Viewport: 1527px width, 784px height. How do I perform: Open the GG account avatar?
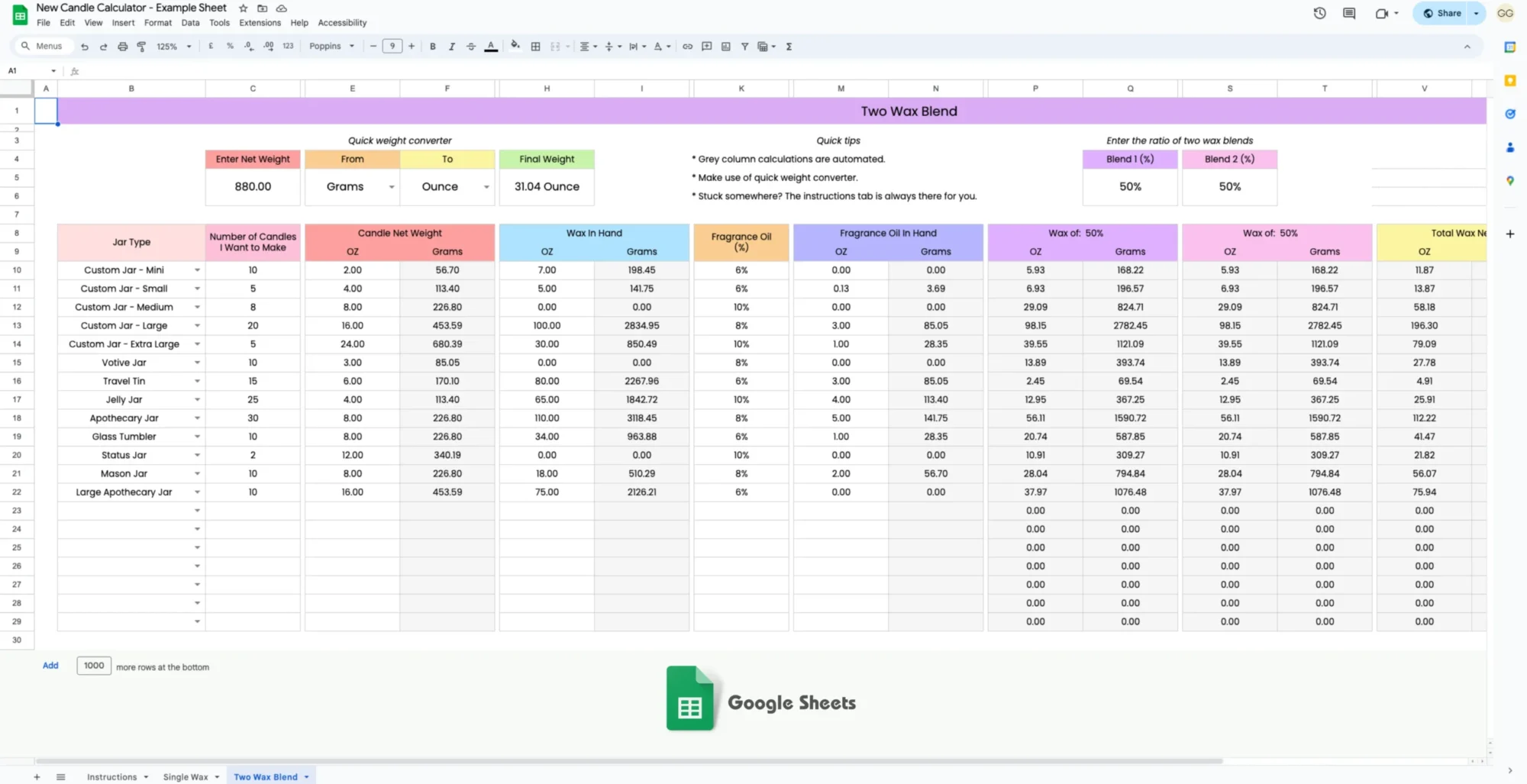(x=1505, y=13)
